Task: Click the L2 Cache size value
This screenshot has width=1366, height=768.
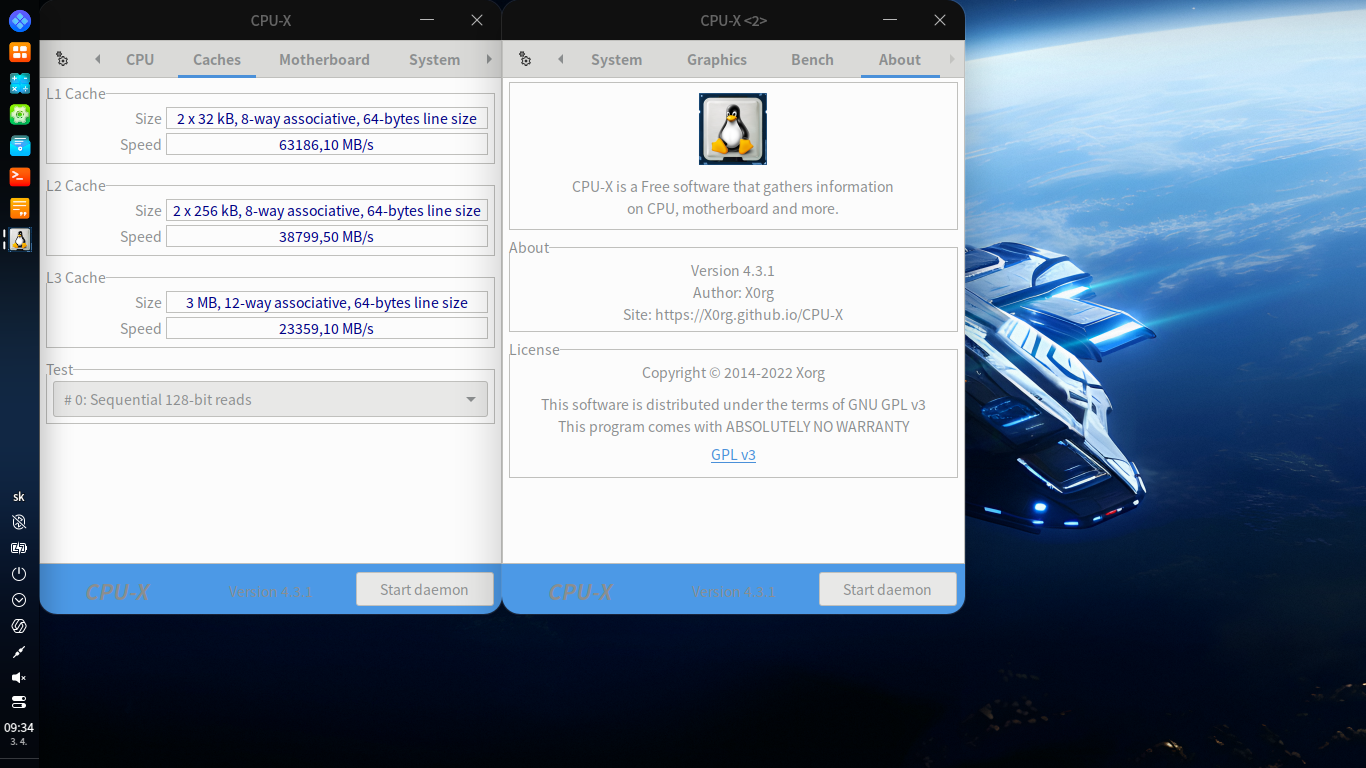Action: [x=327, y=210]
